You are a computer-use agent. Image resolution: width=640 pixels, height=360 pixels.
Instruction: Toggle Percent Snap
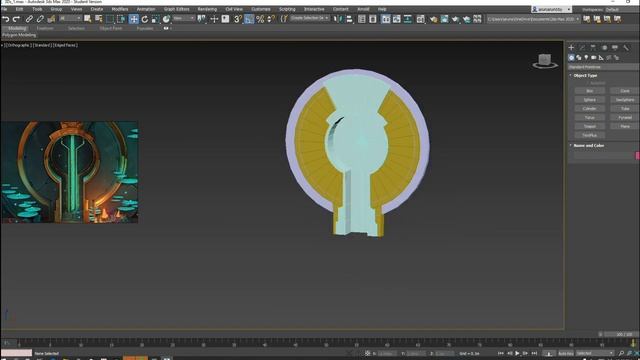pyautogui.click(x=260, y=19)
